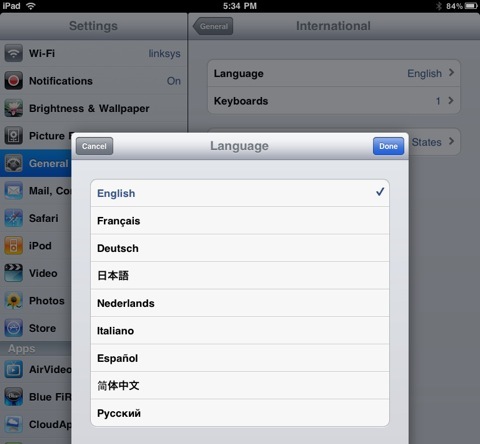This screenshot has height=444, width=480.
Task: Select the Safari compass icon
Action: coord(13,218)
